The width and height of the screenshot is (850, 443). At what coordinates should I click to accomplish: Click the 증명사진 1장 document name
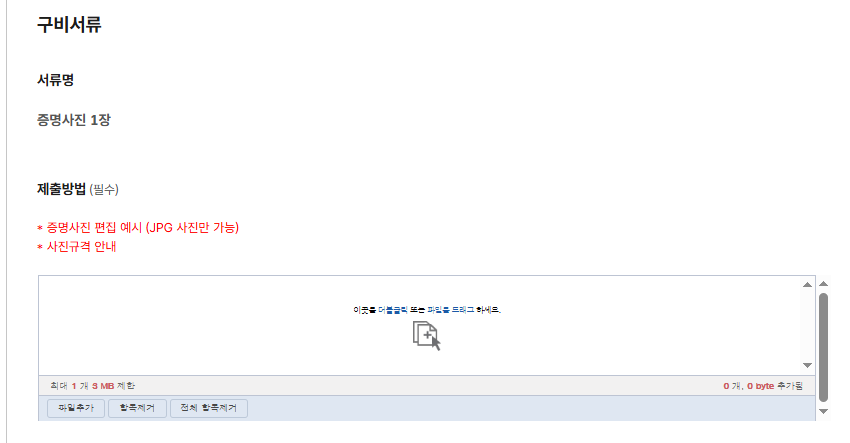pos(74,120)
